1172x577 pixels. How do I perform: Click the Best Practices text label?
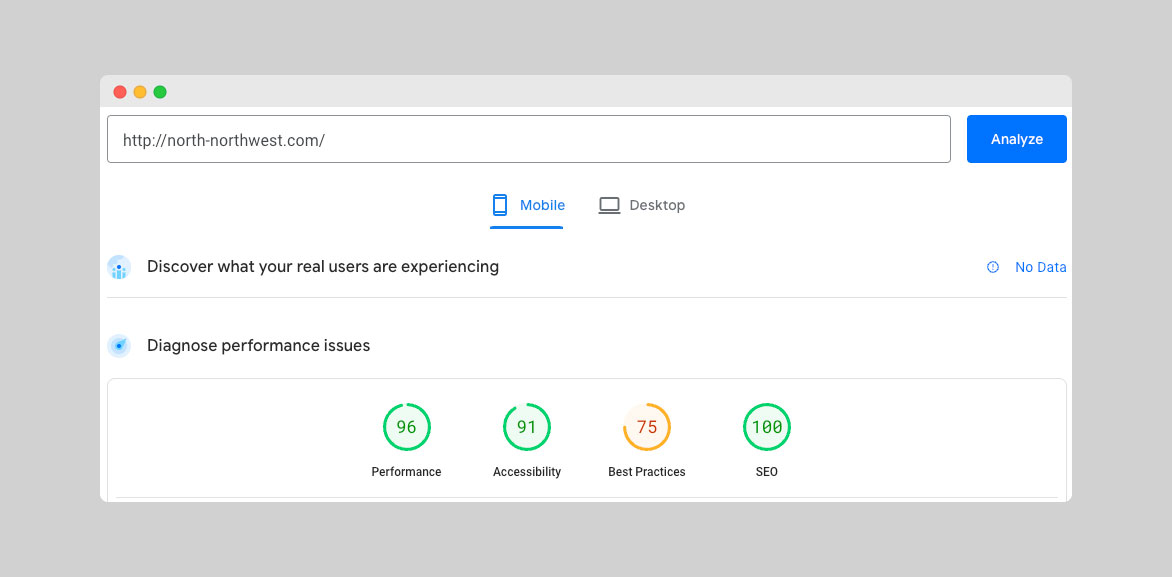pos(646,472)
